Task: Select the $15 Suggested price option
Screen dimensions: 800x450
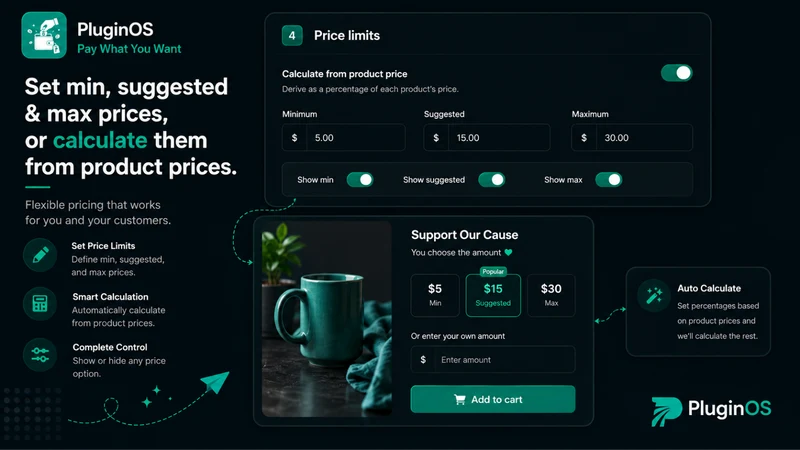Action: (493, 295)
